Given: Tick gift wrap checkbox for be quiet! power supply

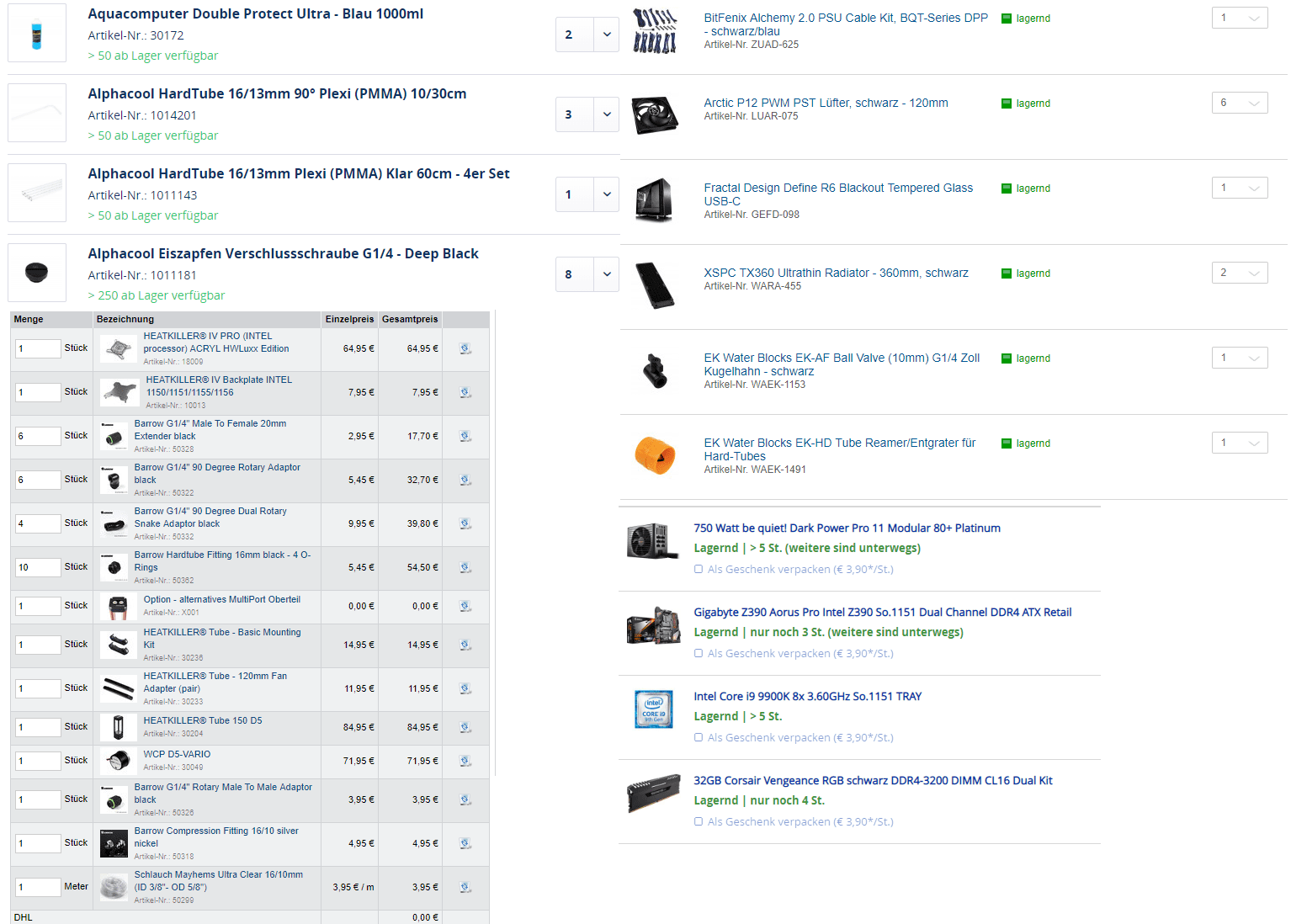Looking at the screenshot, I should pos(699,569).
